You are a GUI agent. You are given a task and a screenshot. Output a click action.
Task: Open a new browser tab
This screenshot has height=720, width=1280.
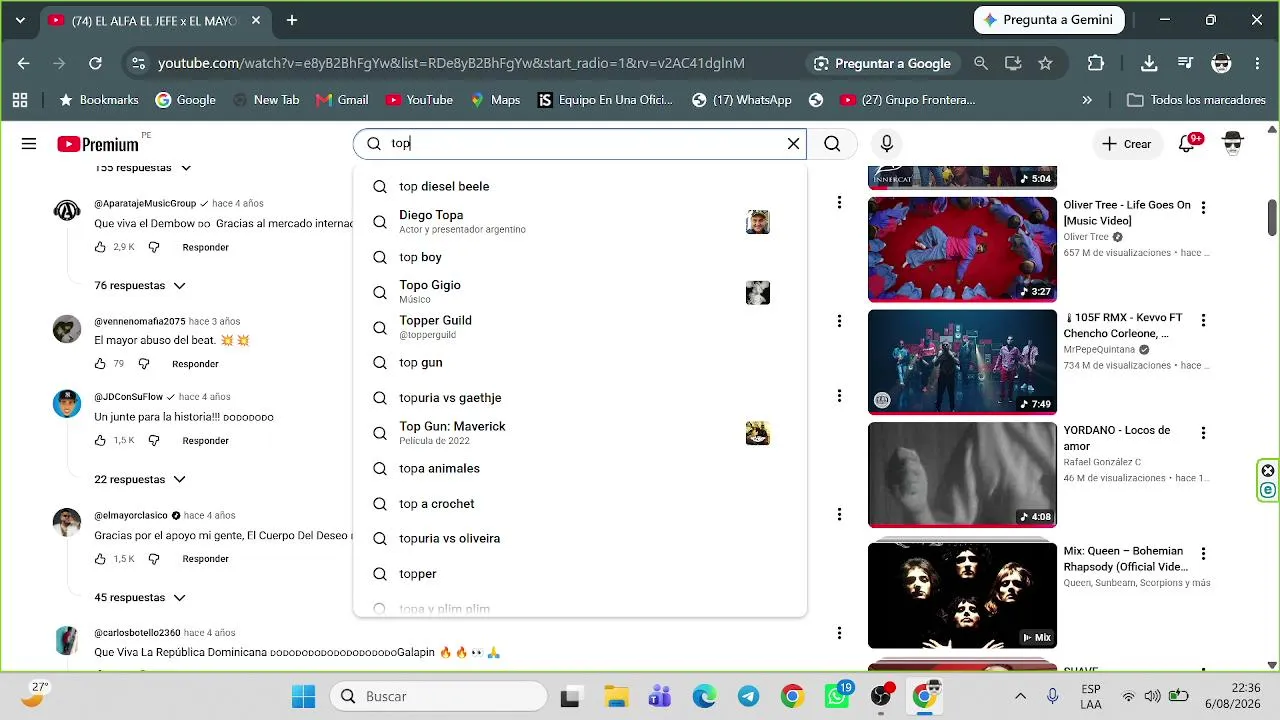click(x=292, y=20)
